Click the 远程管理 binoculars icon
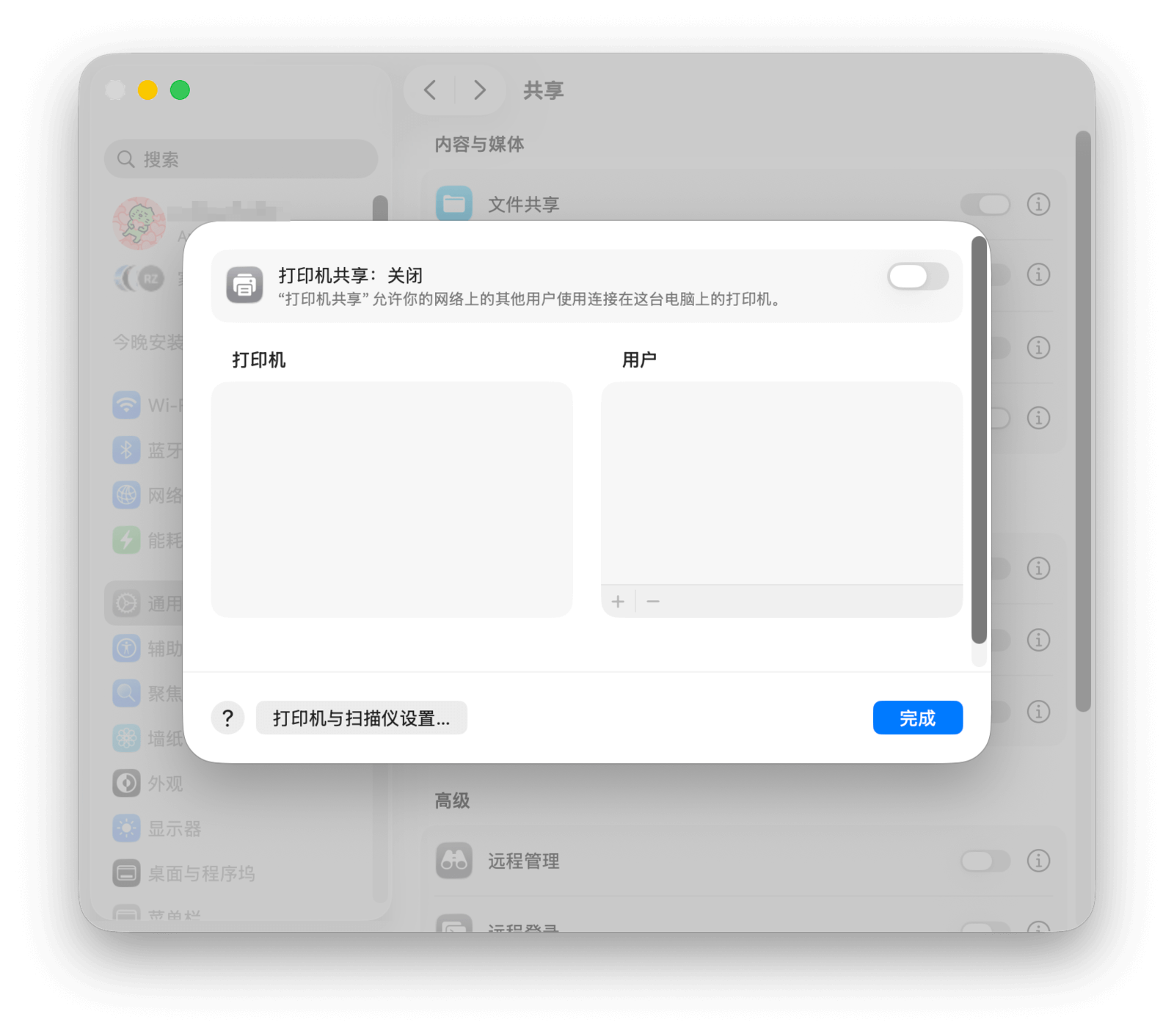This screenshot has width=1174, height=1036. click(x=453, y=860)
